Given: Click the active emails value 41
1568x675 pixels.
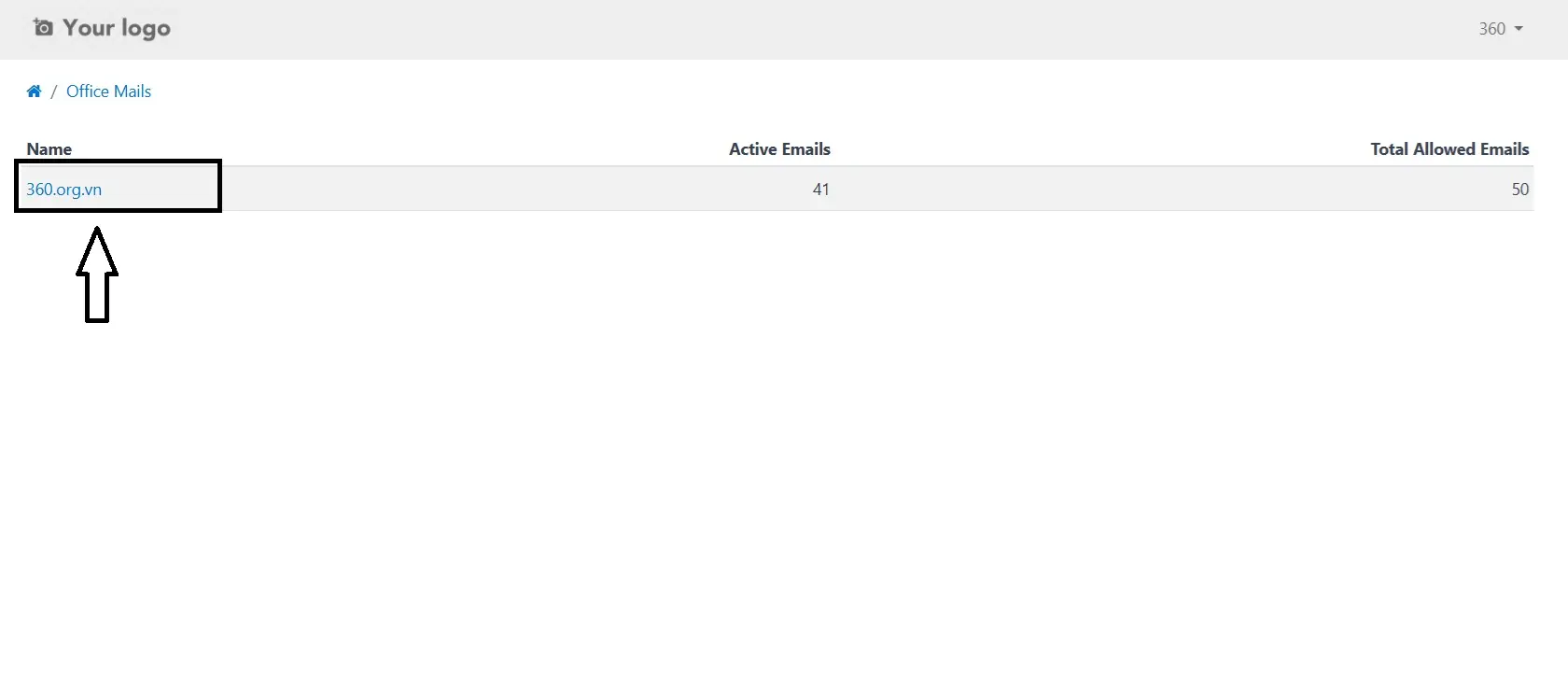Looking at the screenshot, I should pos(821,190).
